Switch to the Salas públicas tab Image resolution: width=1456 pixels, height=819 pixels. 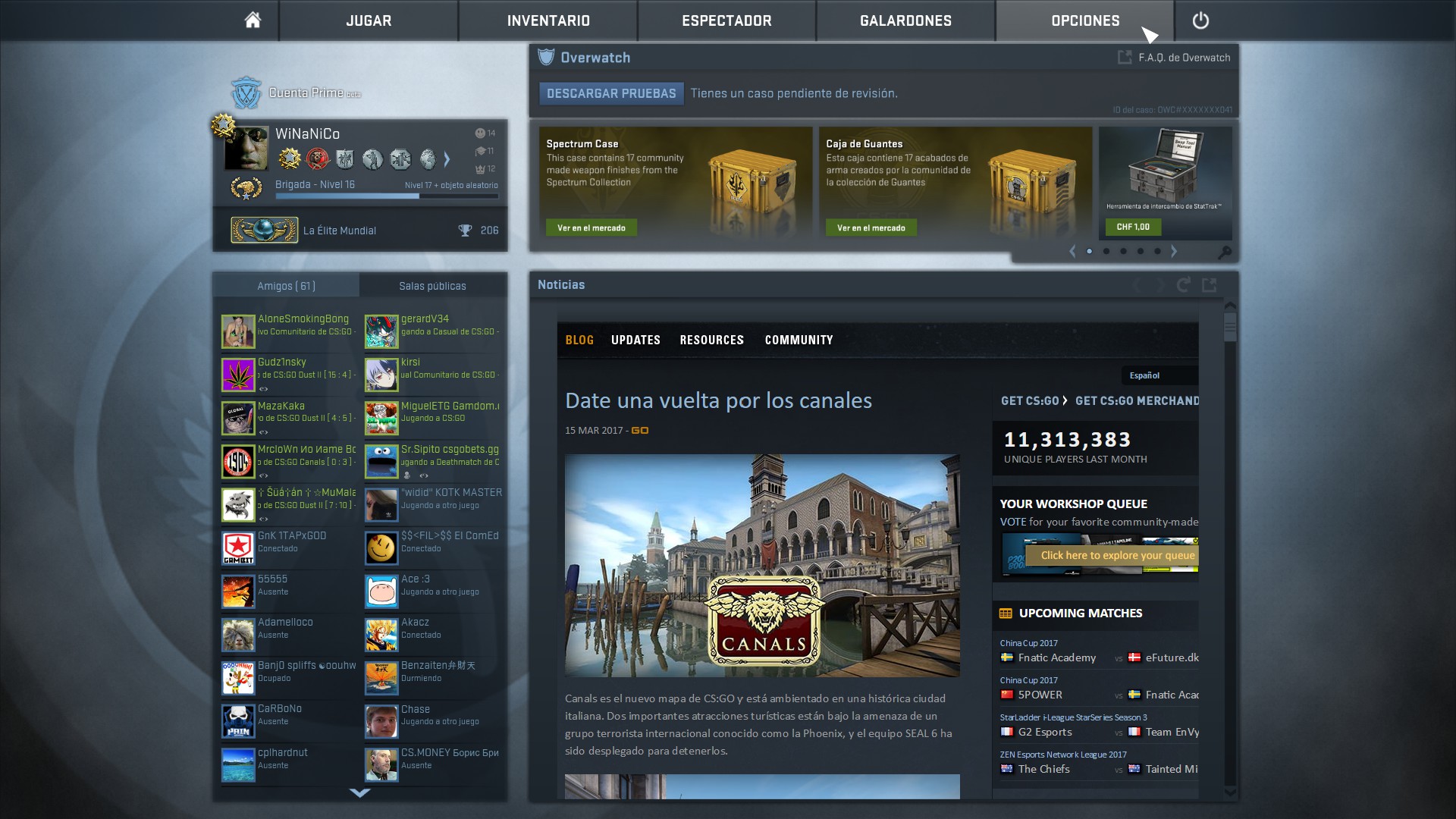[x=432, y=286]
